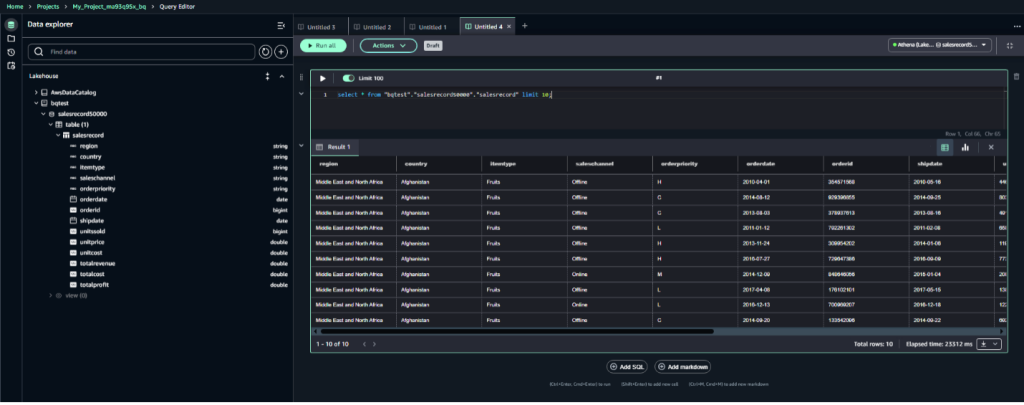Show results in table view
This screenshot has width=1024, height=405.
coord(945,147)
